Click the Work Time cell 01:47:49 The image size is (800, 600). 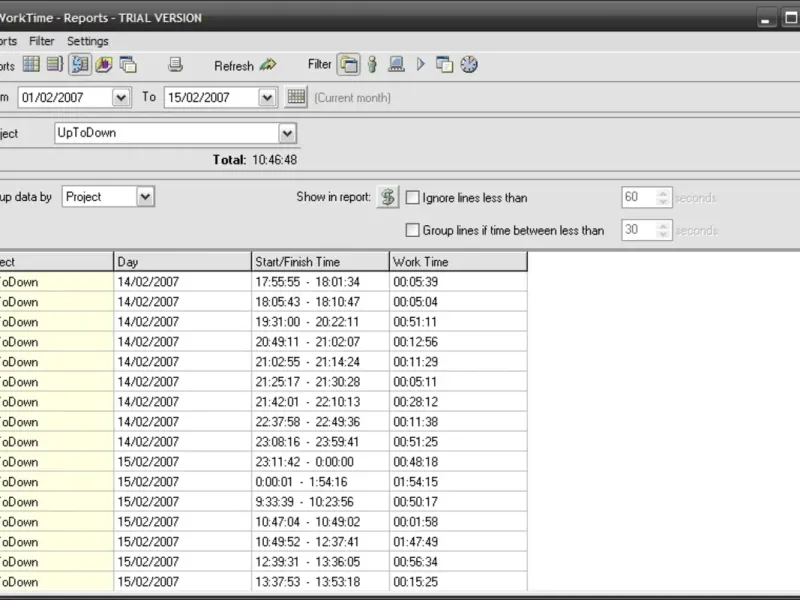(x=458, y=542)
